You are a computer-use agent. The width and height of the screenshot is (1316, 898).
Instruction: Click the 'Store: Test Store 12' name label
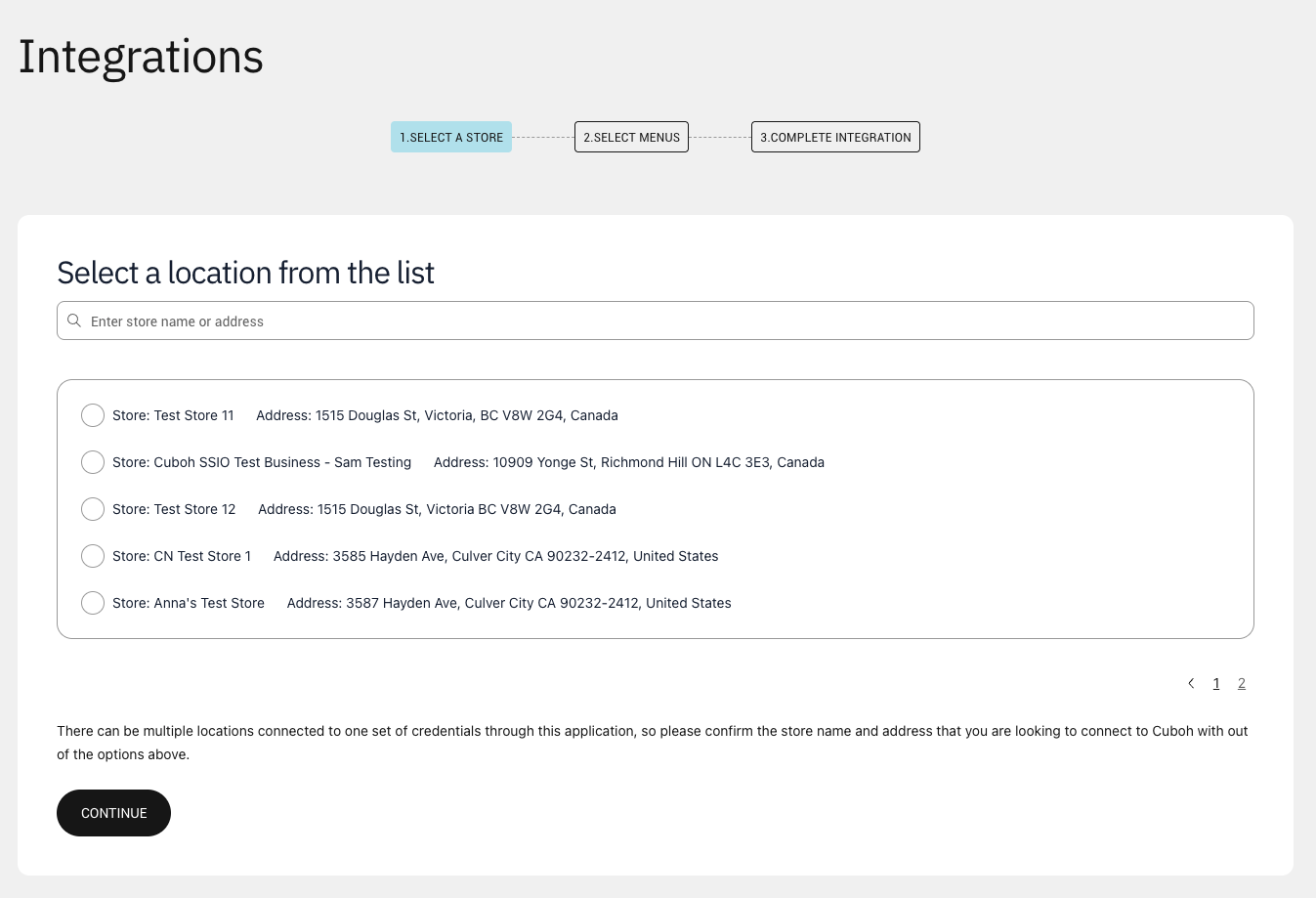pyautogui.click(x=174, y=509)
